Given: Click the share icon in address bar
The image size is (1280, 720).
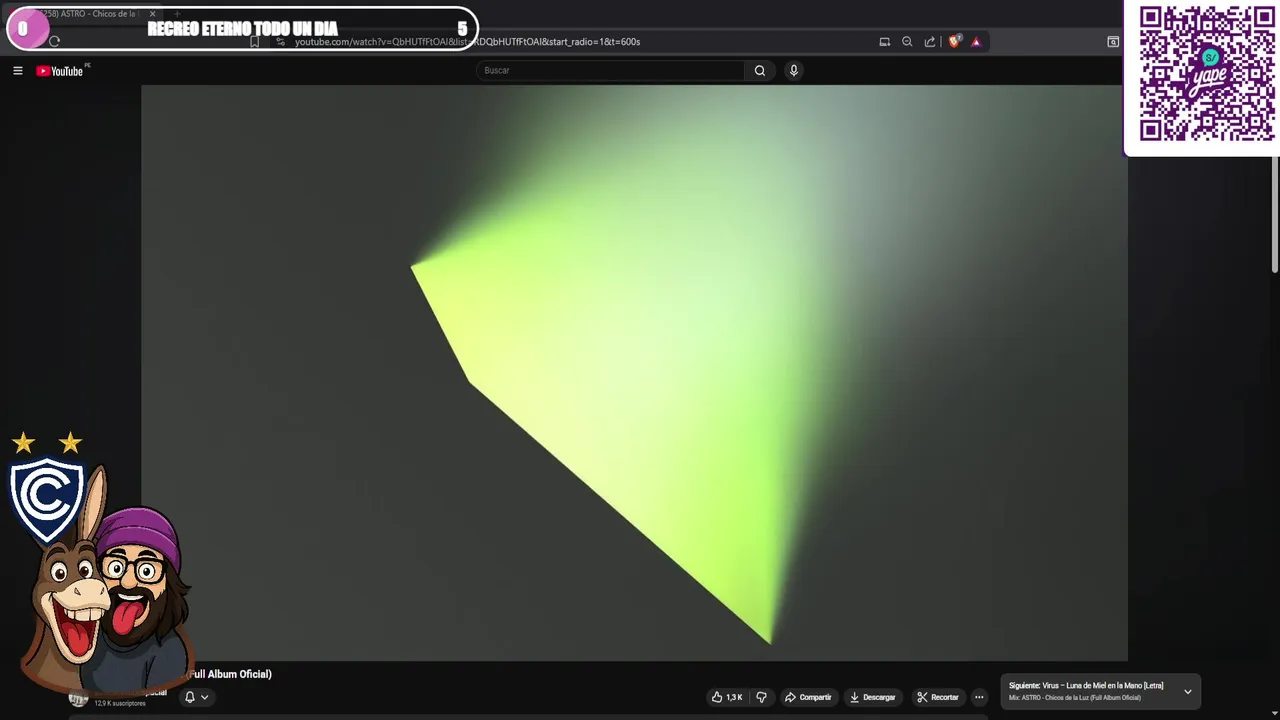Looking at the screenshot, I should pos(930,42).
